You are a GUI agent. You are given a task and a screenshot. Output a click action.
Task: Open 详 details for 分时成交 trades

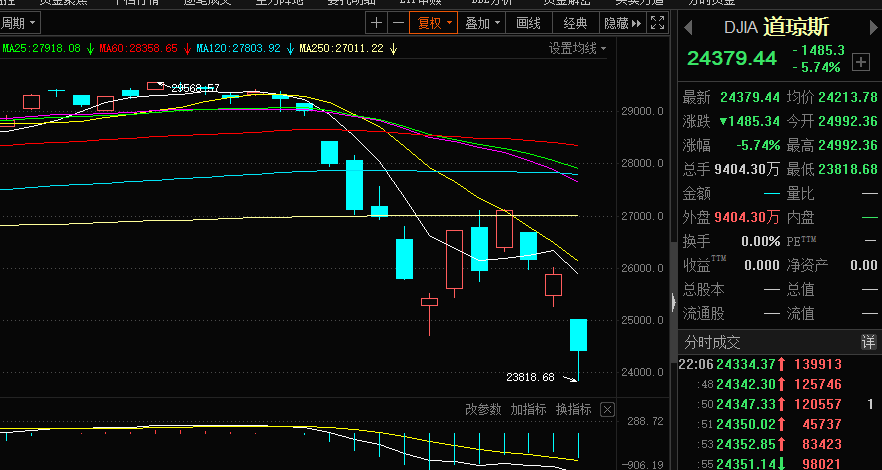coord(868,342)
